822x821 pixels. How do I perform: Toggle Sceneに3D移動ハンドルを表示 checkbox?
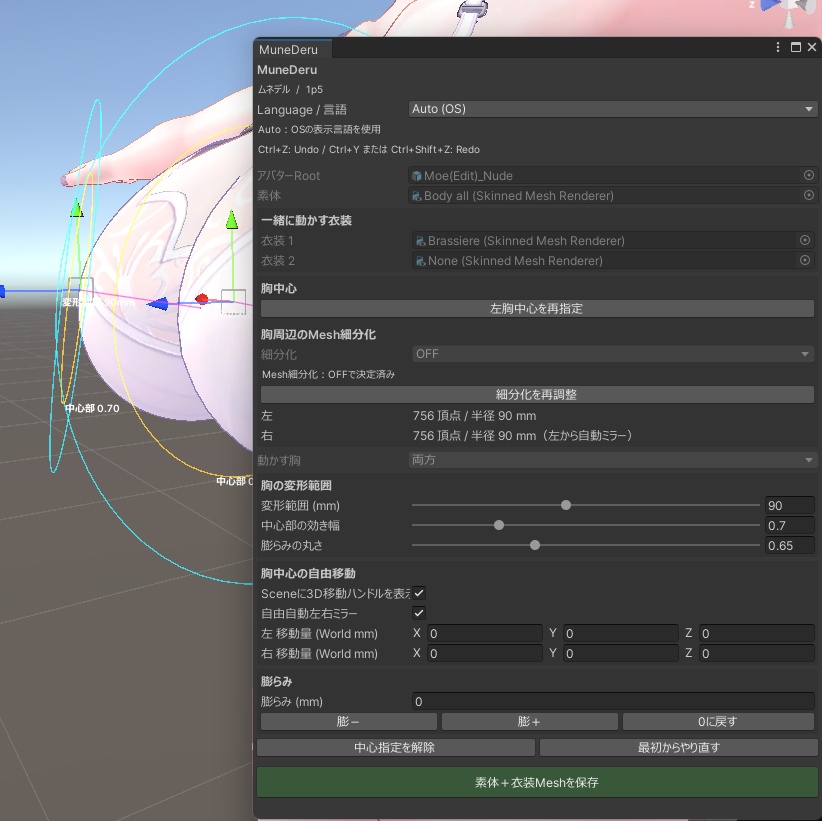coord(419,593)
